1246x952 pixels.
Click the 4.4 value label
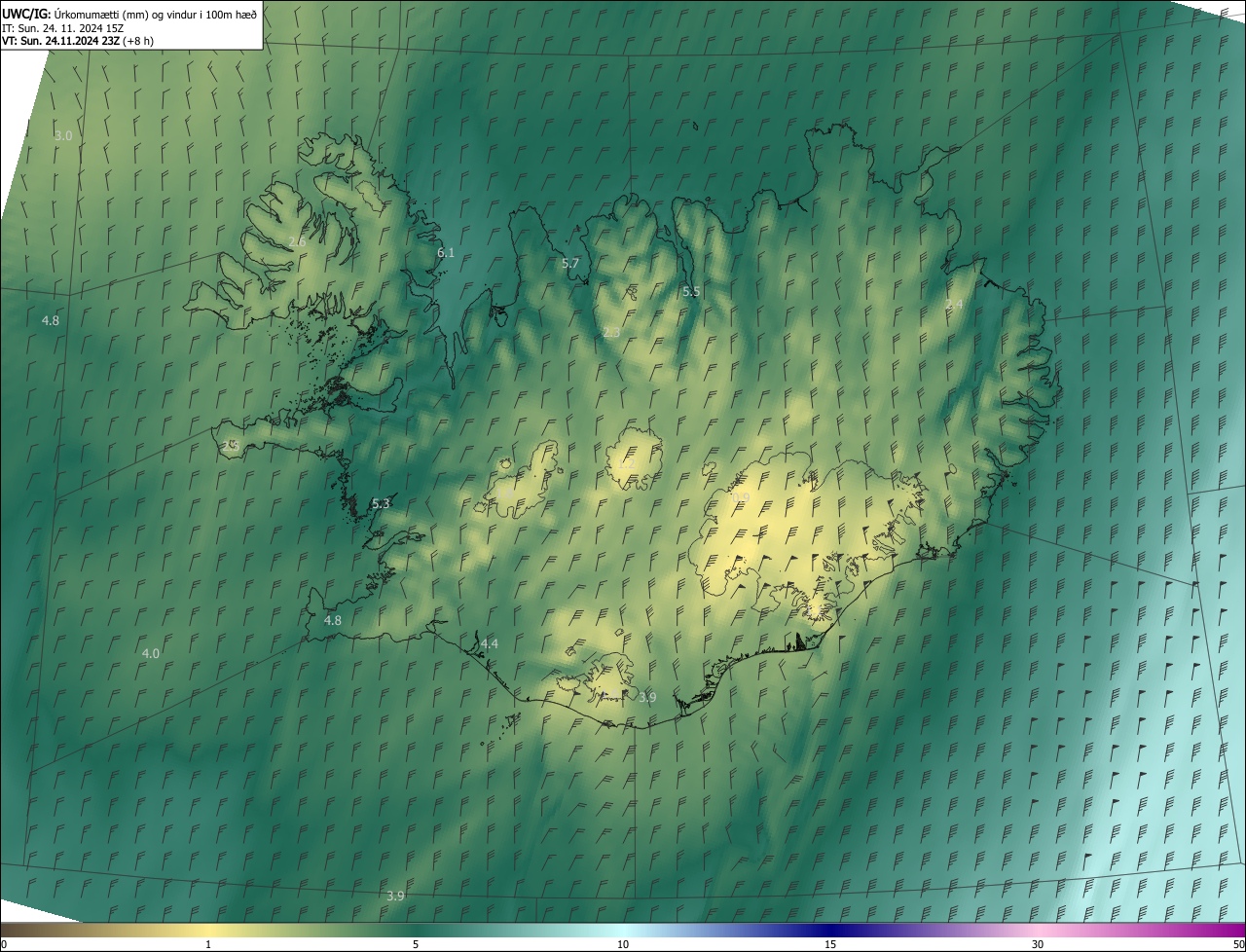click(490, 644)
